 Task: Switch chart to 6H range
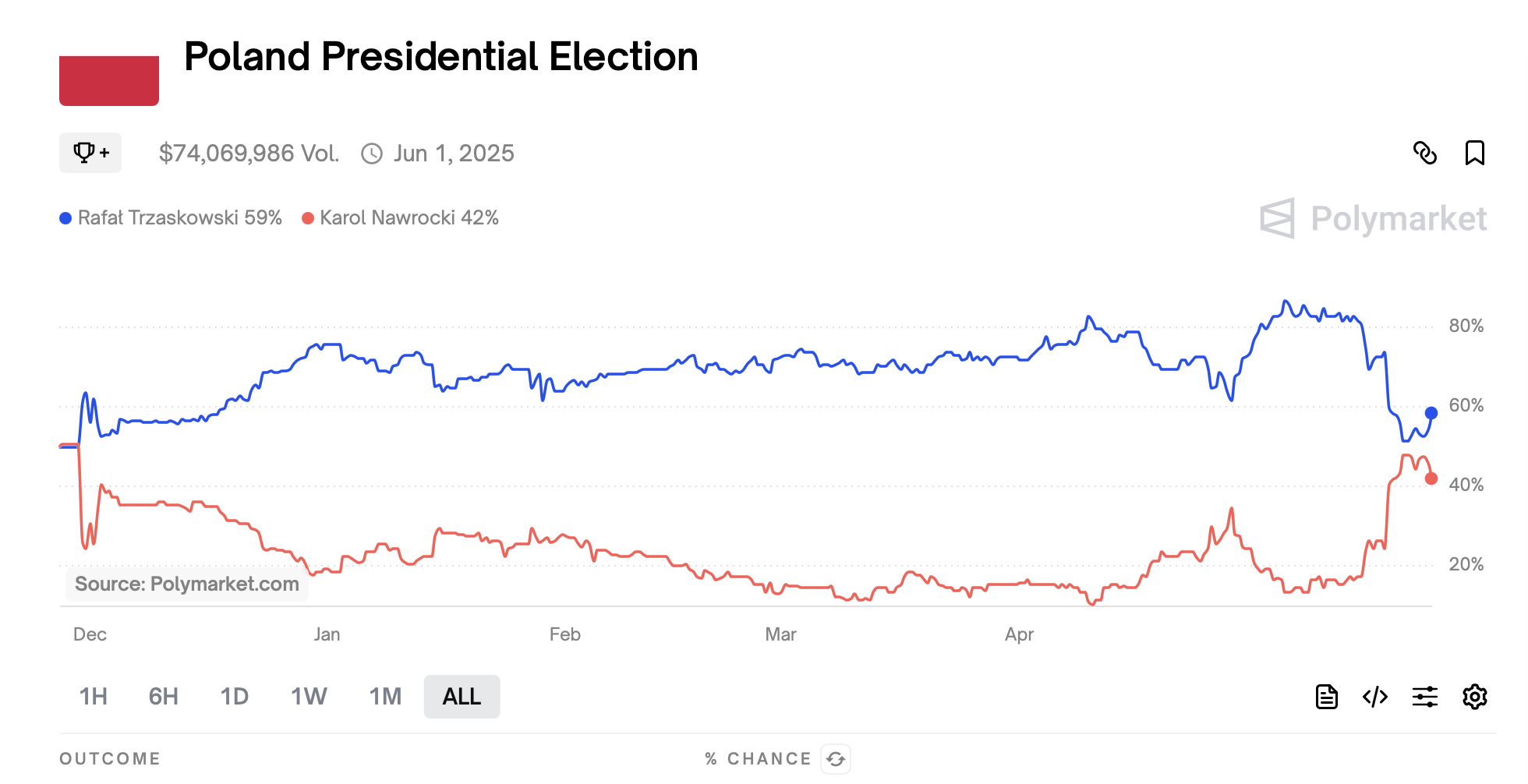coord(164,696)
